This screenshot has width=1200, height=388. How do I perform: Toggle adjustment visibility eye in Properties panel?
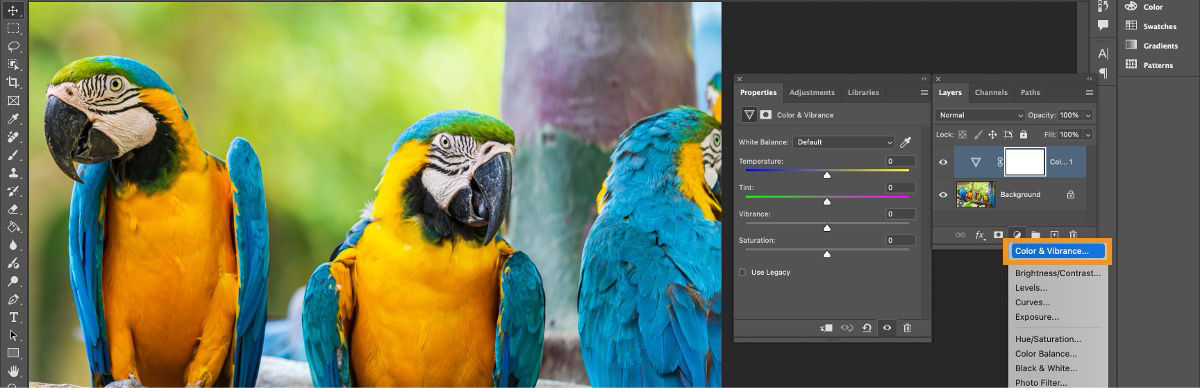tap(887, 327)
